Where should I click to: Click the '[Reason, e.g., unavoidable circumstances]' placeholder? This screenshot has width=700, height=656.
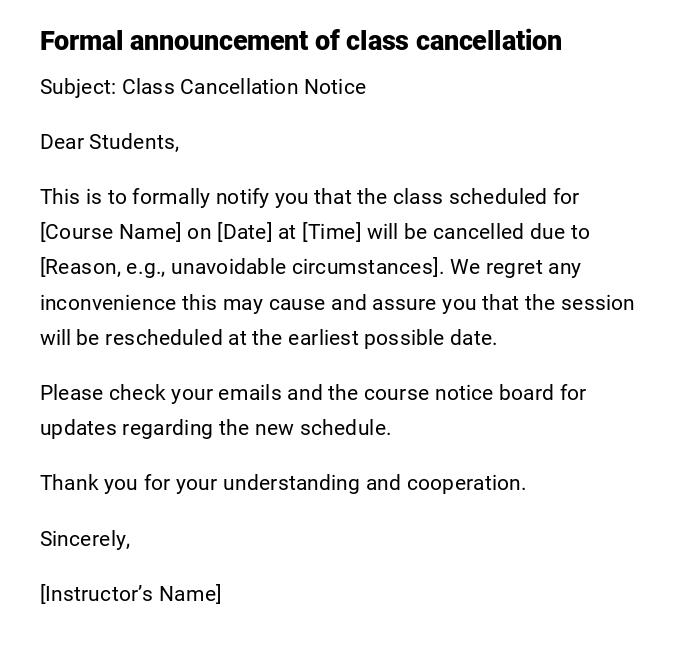point(240,267)
